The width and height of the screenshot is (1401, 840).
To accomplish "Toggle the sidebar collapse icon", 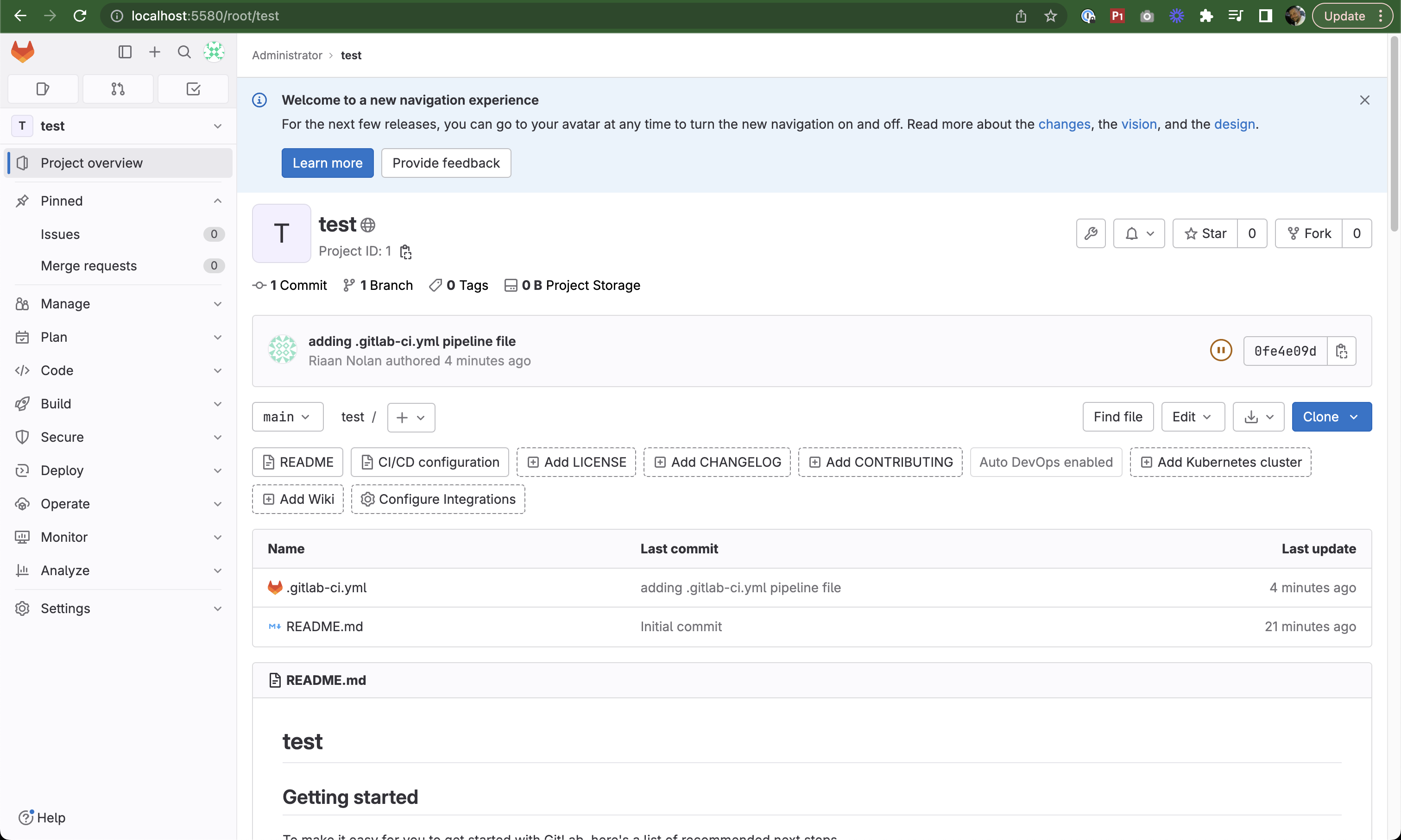I will 125,52.
